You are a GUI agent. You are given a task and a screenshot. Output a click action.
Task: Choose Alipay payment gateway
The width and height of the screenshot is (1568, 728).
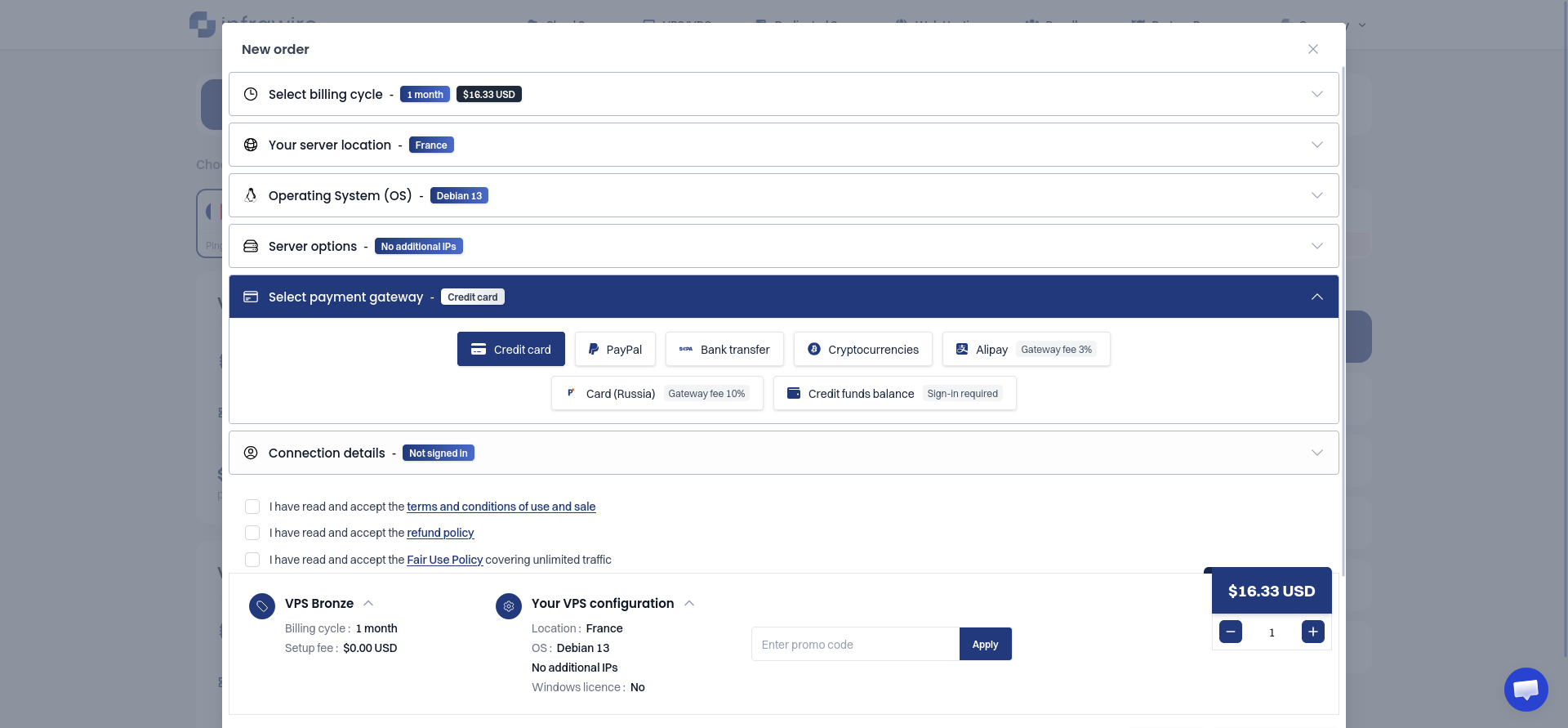tap(1027, 349)
